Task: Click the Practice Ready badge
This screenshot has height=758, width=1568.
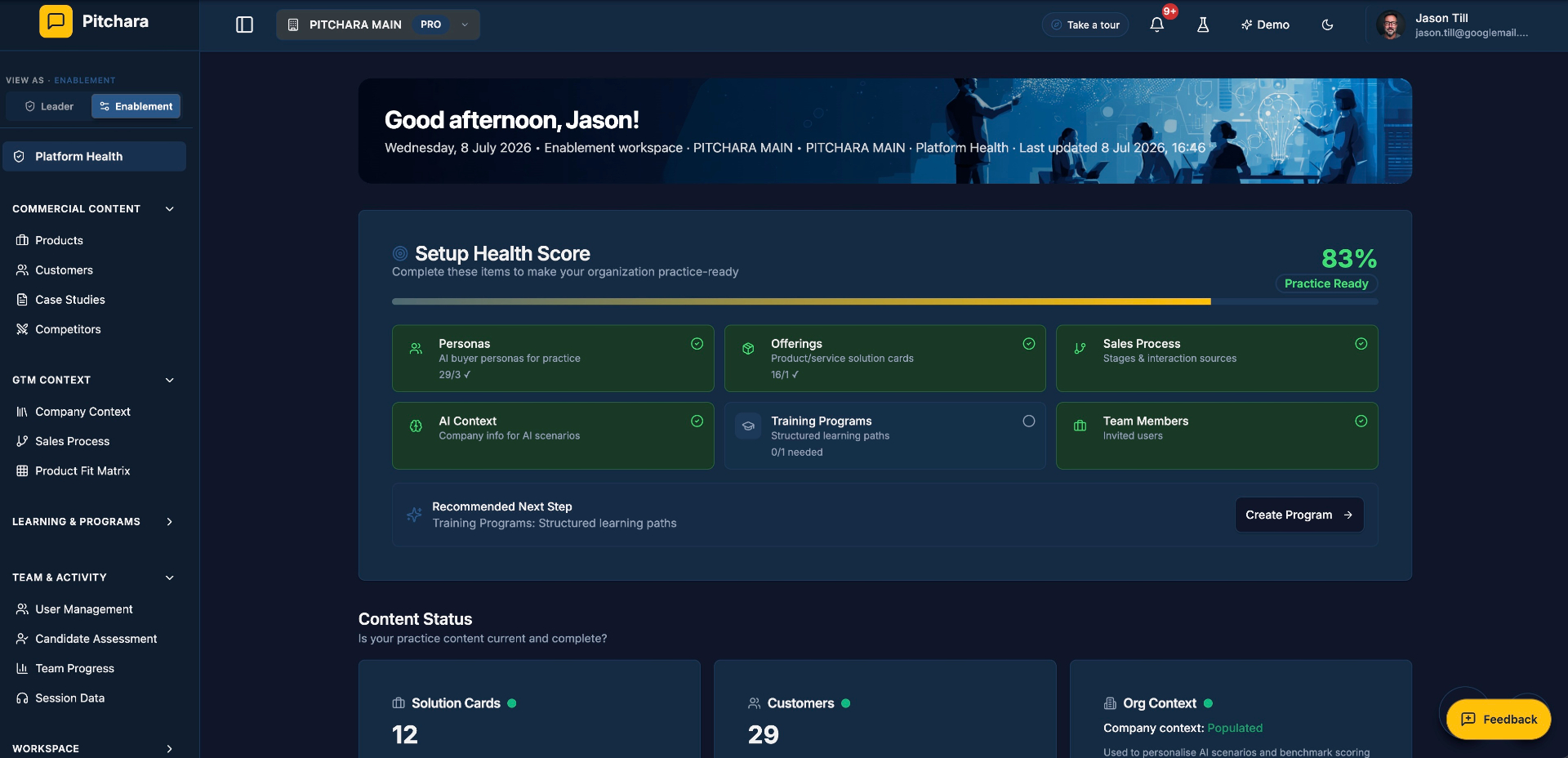Action: click(1326, 283)
